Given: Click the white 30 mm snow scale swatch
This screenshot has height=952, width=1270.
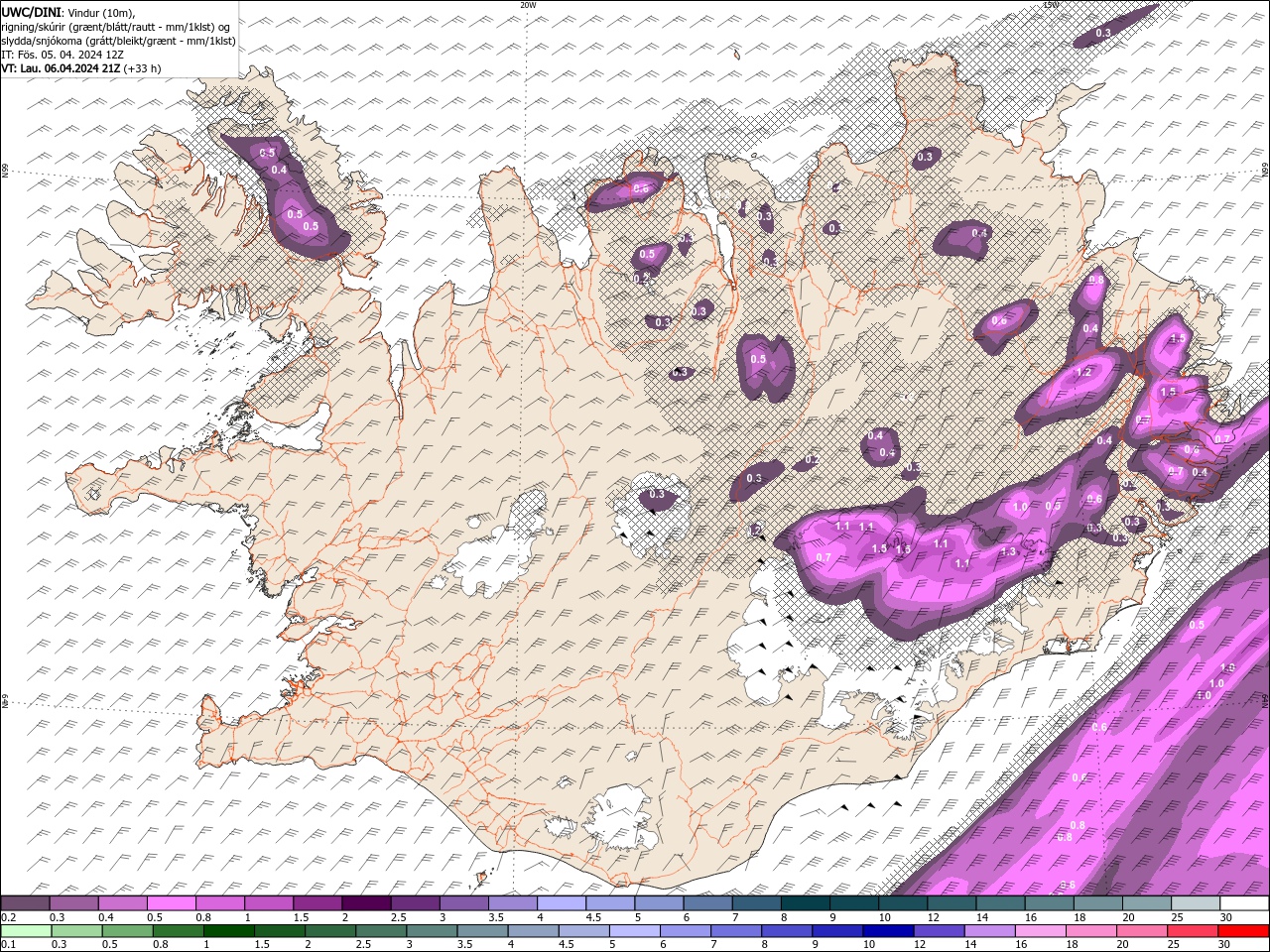Looking at the screenshot, I should [1244, 903].
